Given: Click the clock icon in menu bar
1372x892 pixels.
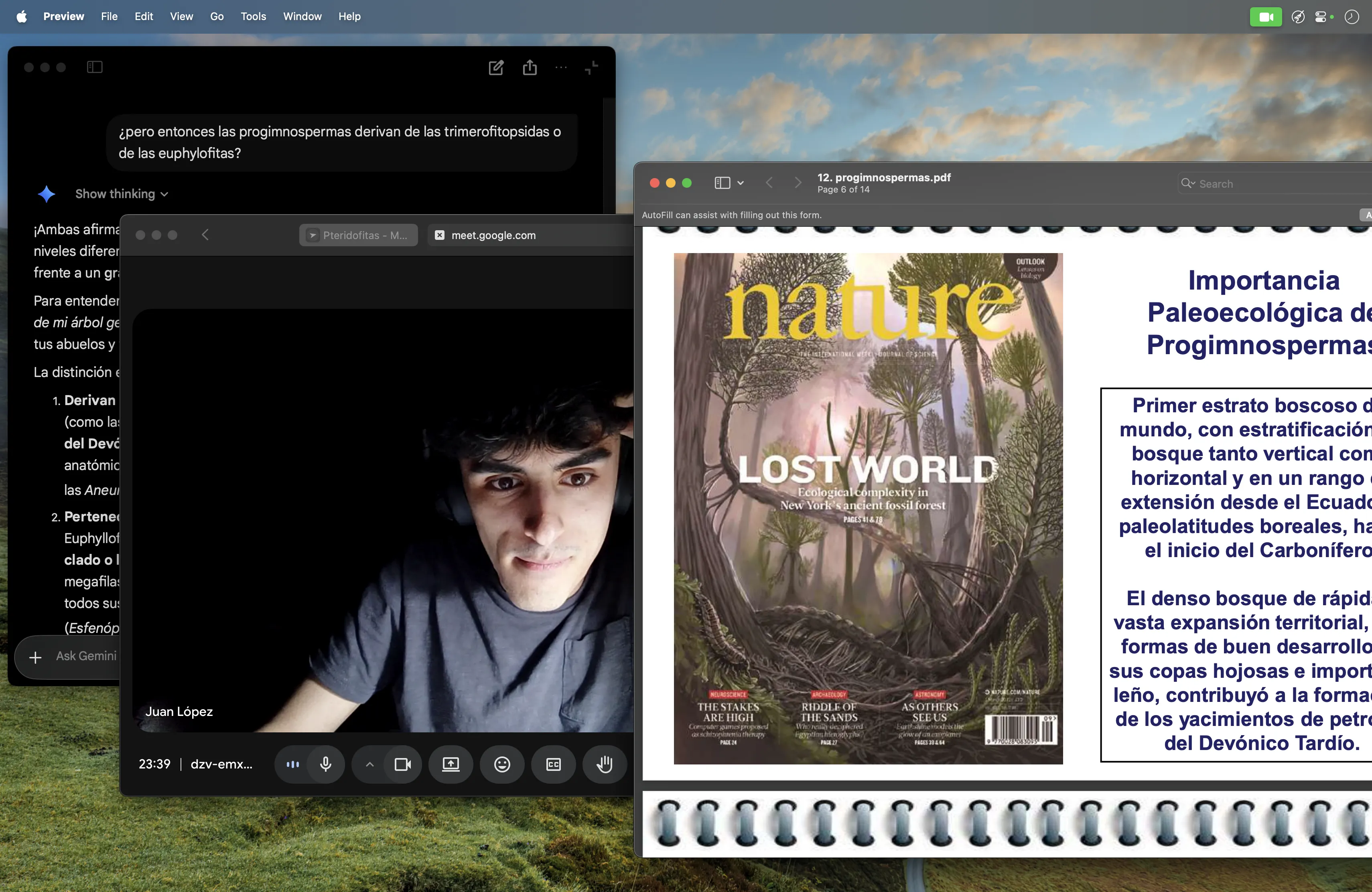Looking at the screenshot, I should [1352, 17].
